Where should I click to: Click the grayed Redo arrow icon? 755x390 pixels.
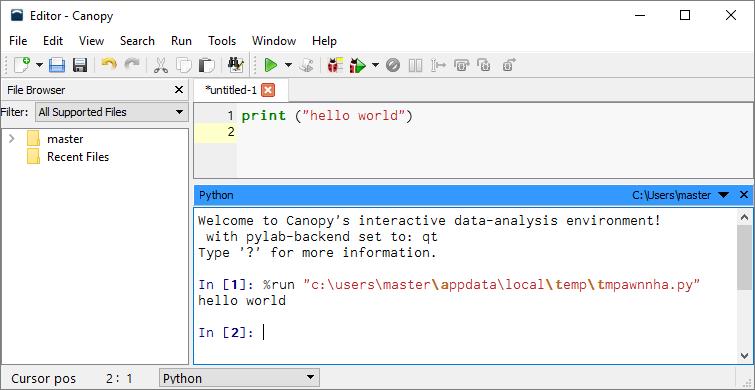pyautogui.click(x=132, y=64)
